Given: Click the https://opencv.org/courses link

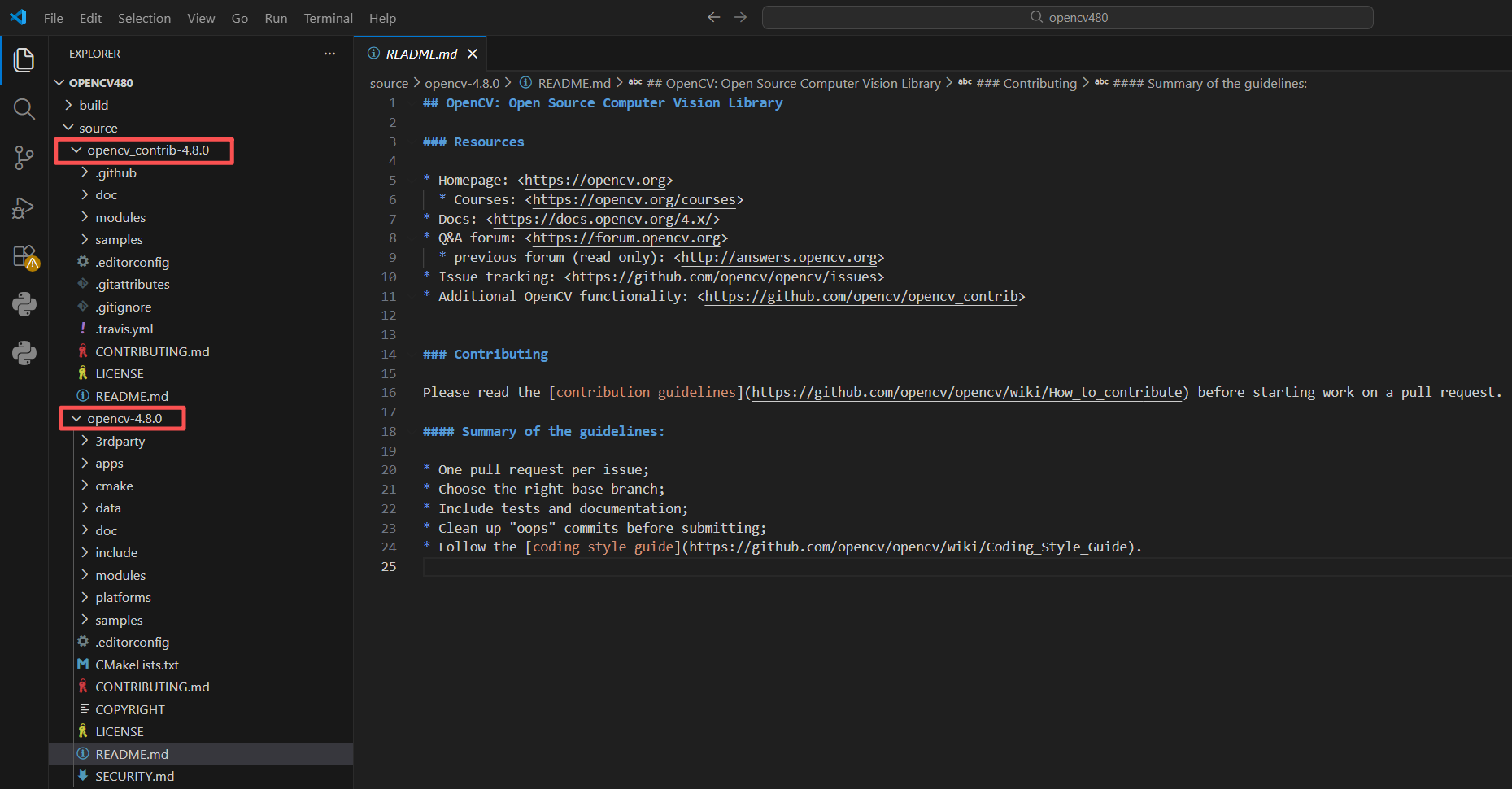Looking at the screenshot, I should (x=634, y=199).
